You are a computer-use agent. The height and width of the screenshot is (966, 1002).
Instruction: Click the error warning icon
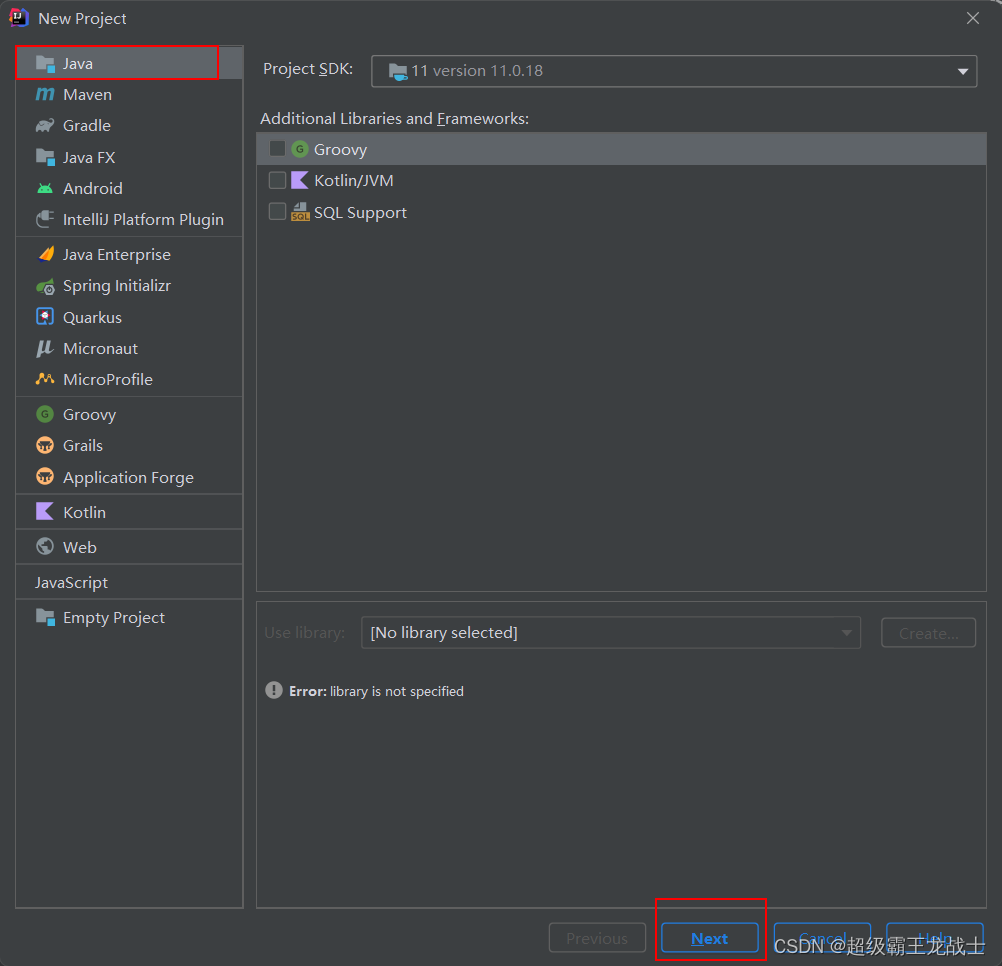click(x=274, y=690)
